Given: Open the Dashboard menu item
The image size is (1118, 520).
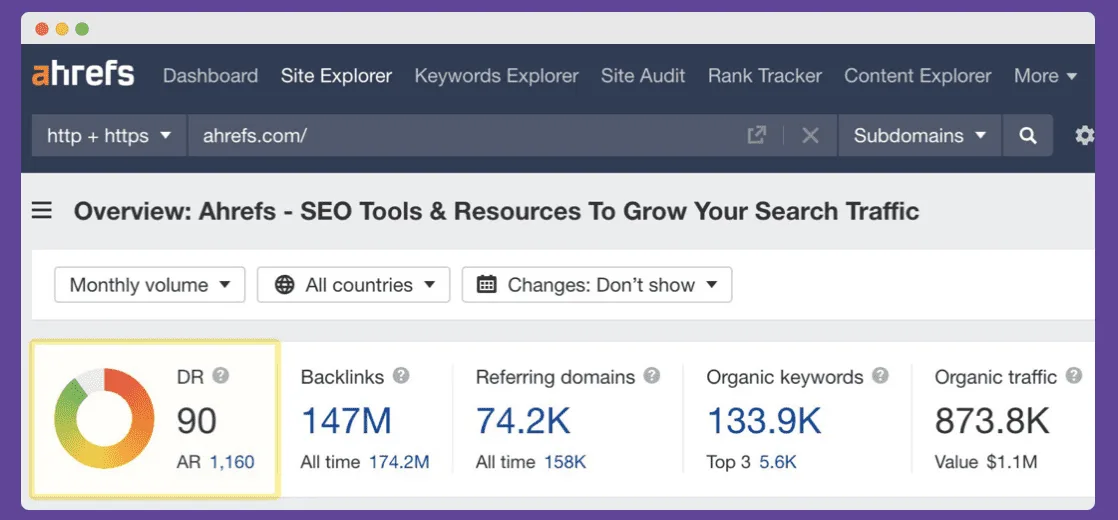Looking at the screenshot, I should (210, 76).
